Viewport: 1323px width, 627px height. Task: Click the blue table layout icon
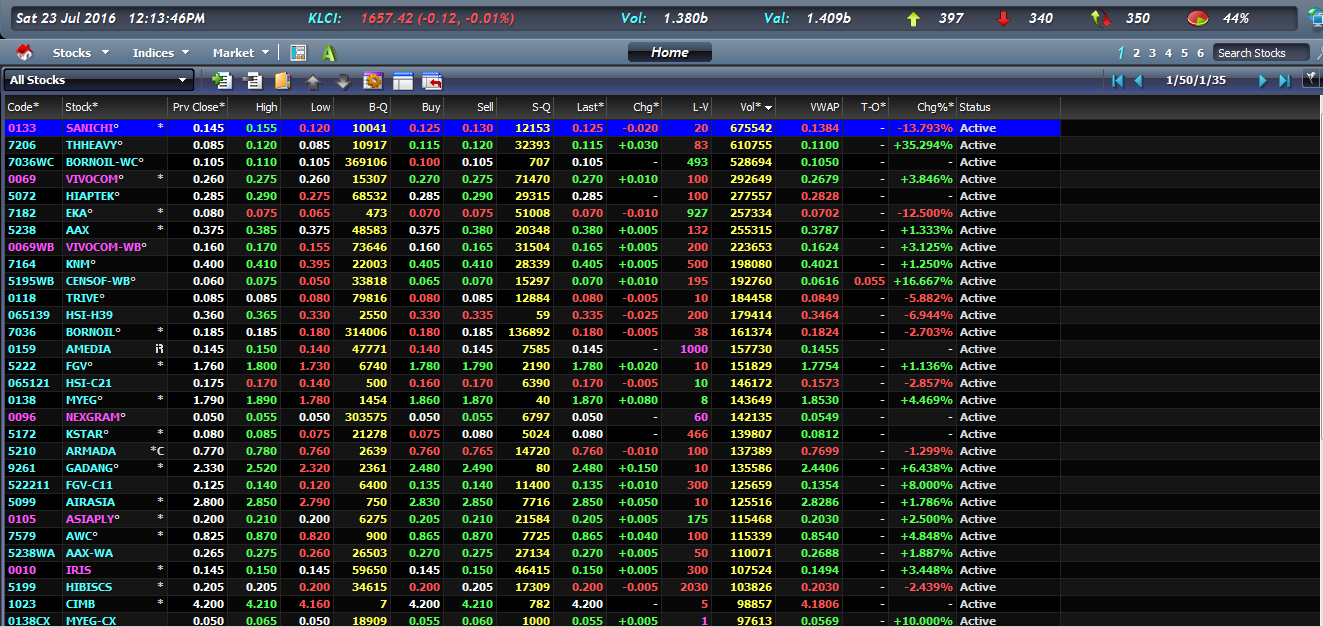(403, 81)
